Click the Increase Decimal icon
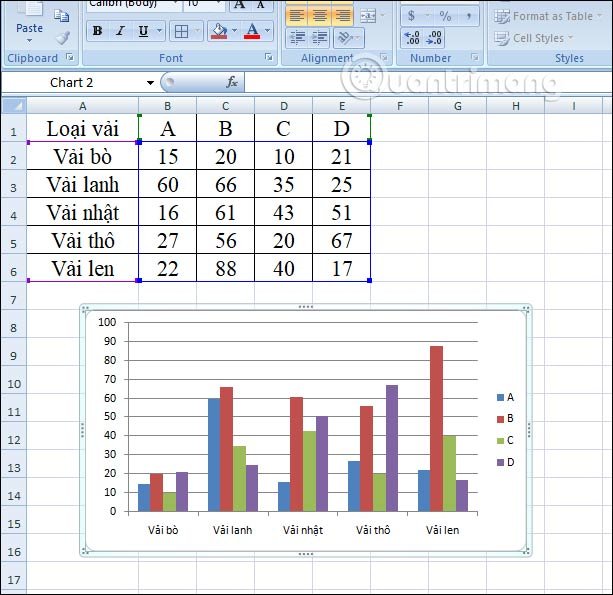This screenshot has width=613, height=595. pyautogui.click(x=412, y=39)
